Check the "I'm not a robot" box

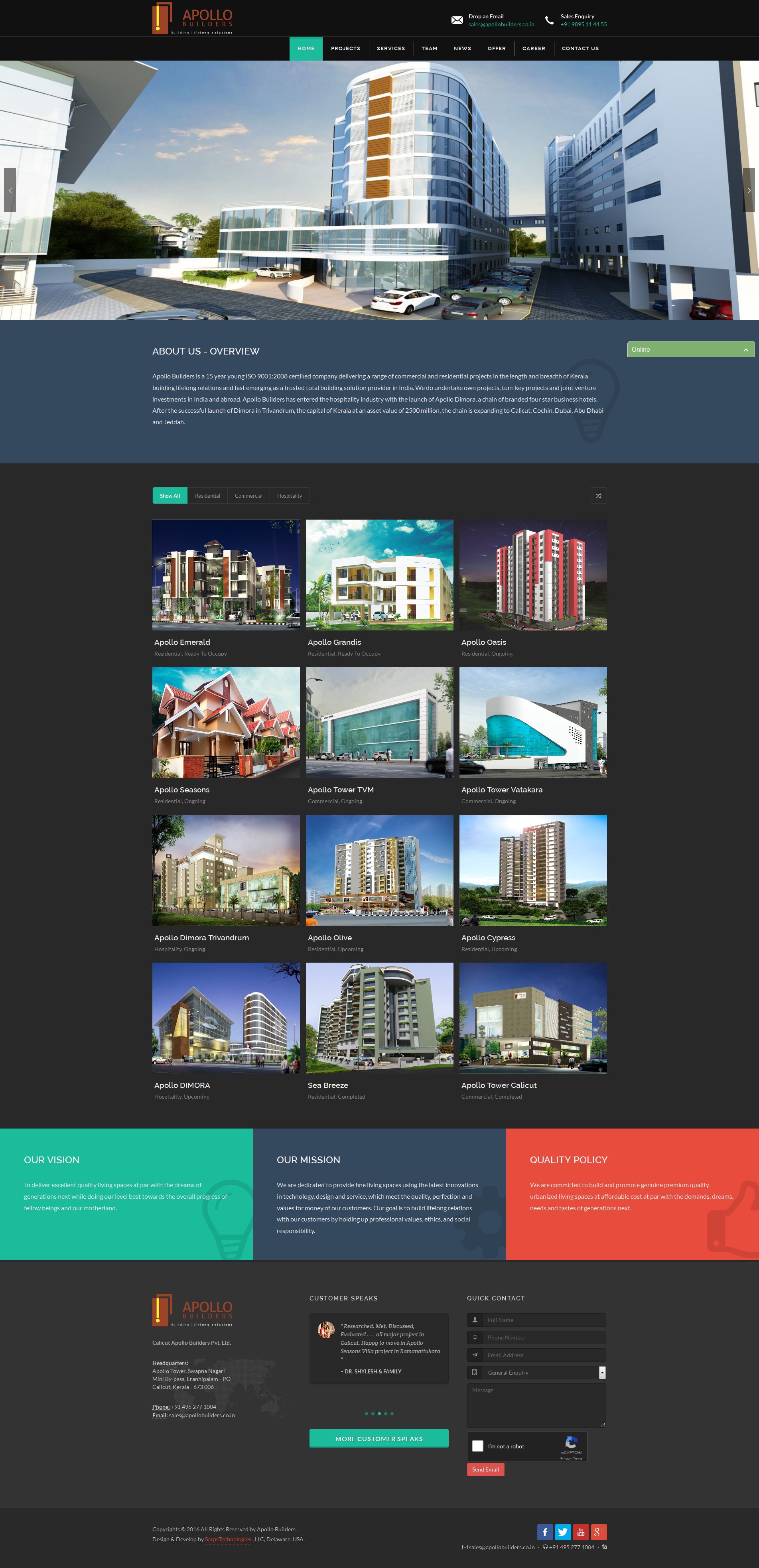pyautogui.click(x=478, y=1446)
